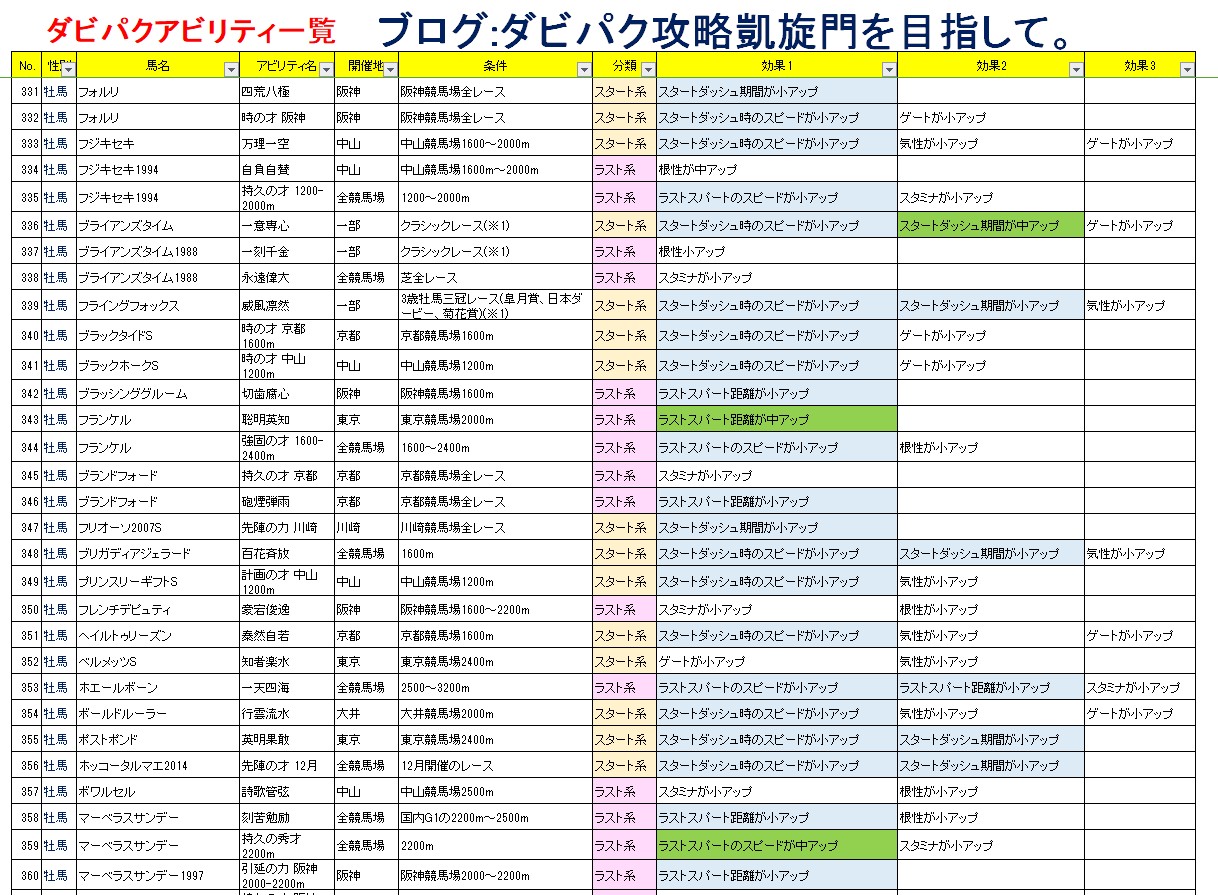Click horse name フライングフォックス
This screenshot has width=1218, height=895.
pos(129,305)
